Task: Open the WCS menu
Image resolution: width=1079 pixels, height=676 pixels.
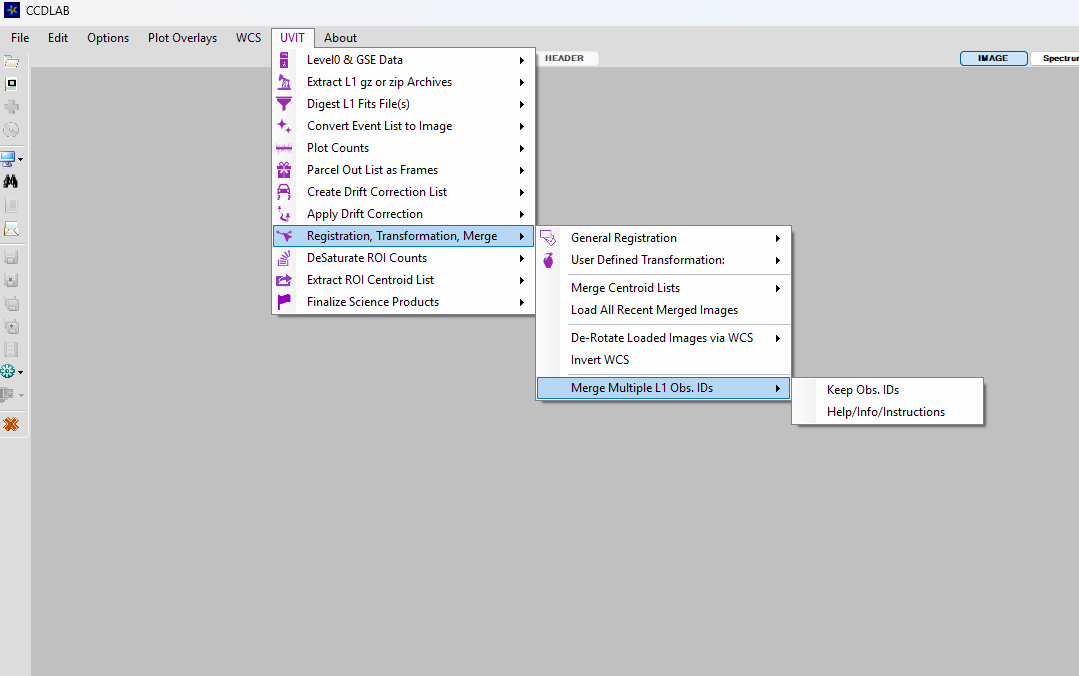Action: coord(248,38)
